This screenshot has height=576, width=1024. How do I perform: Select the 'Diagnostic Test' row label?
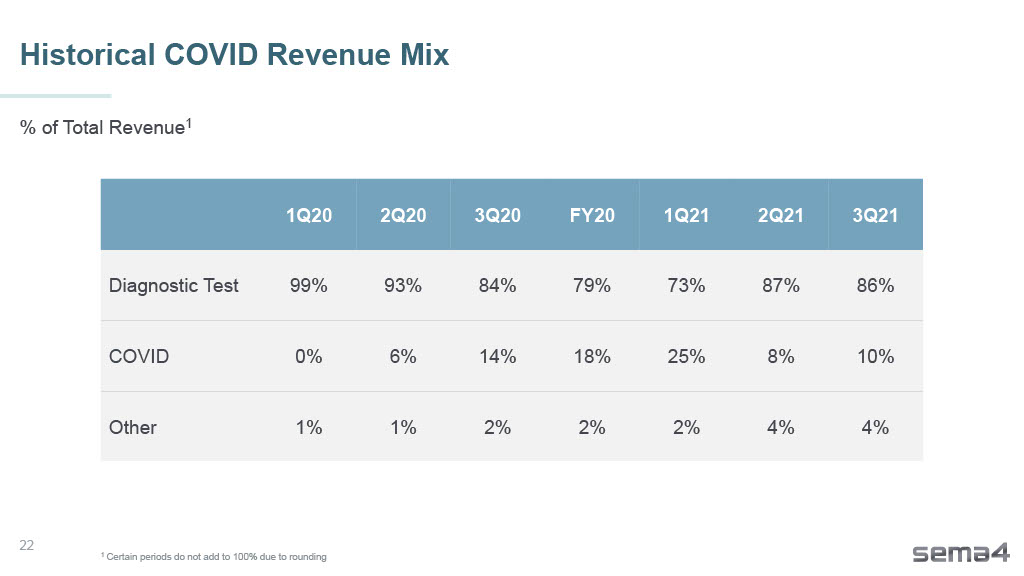(174, 285)
